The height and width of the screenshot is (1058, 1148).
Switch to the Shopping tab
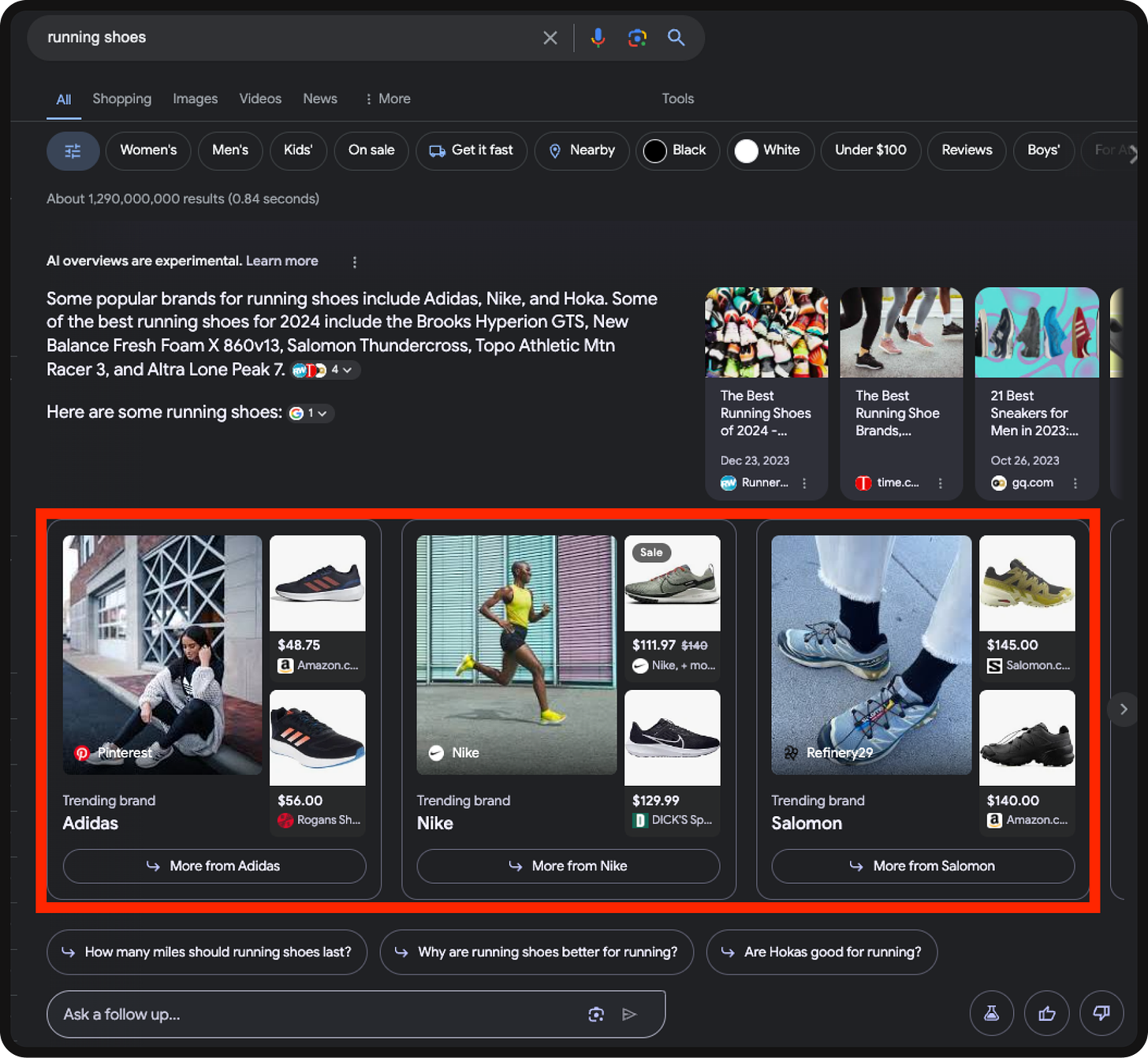point(122,99)
